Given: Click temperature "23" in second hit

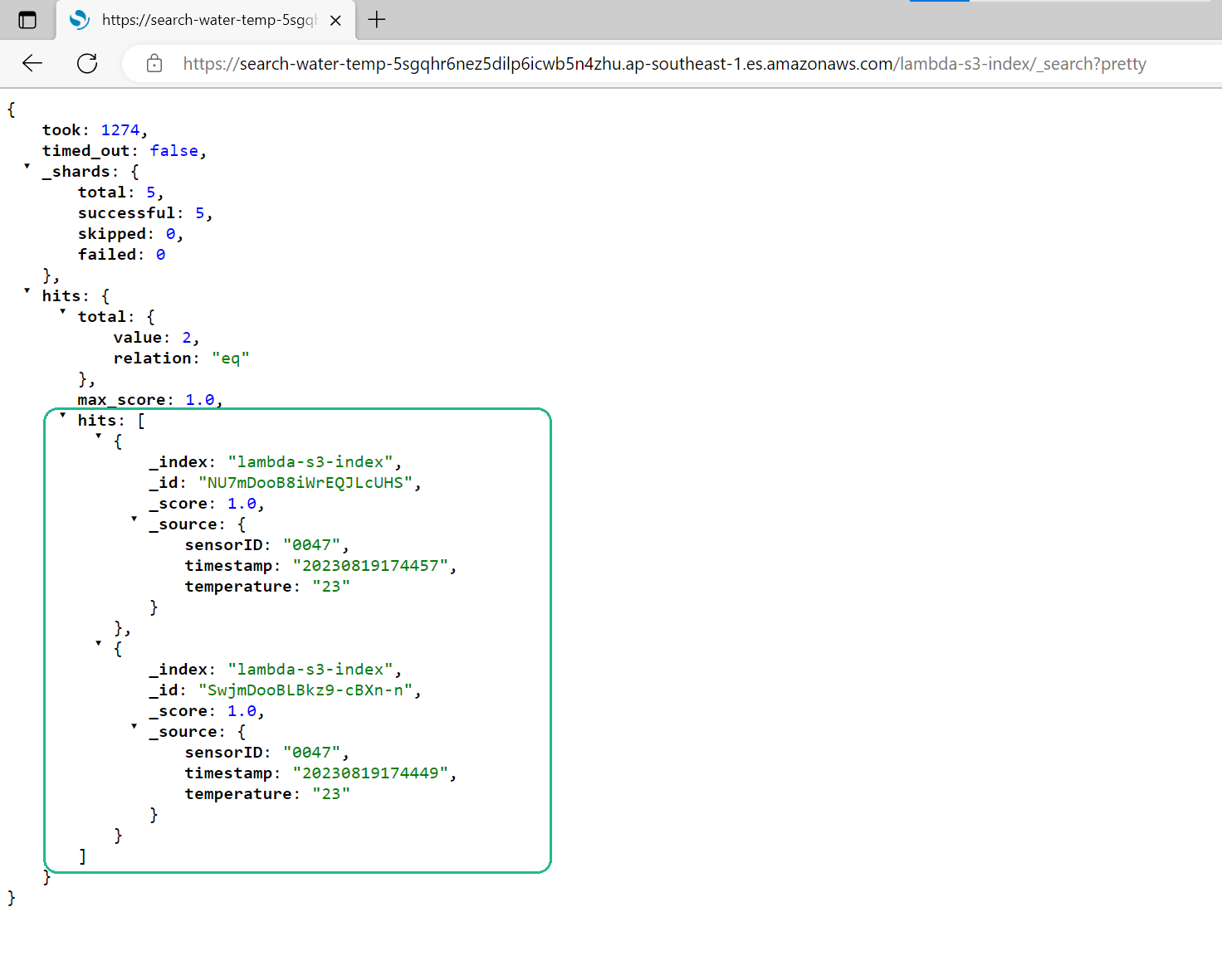Looking at the screenshot, I should 331,794.
